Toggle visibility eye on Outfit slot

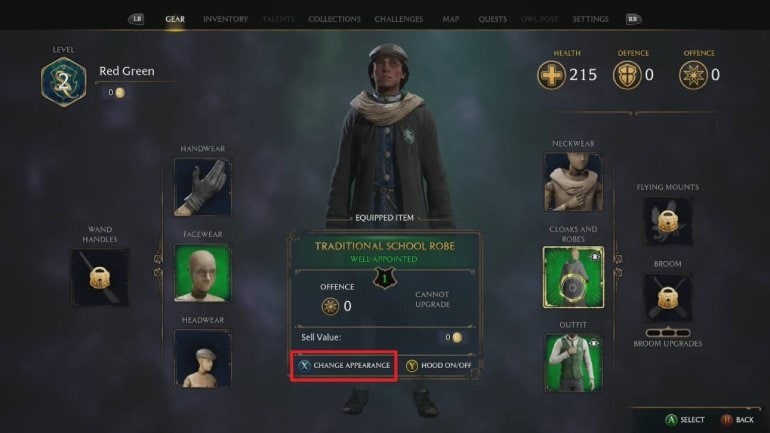pyautogui.click(x=594, y=343)
